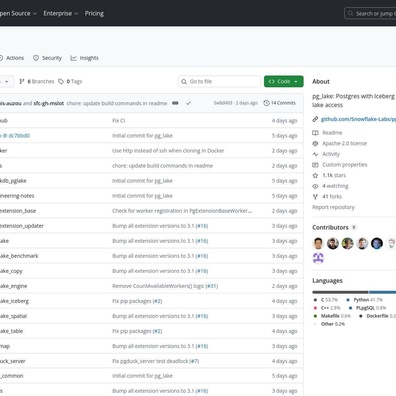This screenshot has width=396, height=396.
Task: Click the watching eye icon
Action: pos(315,186)
